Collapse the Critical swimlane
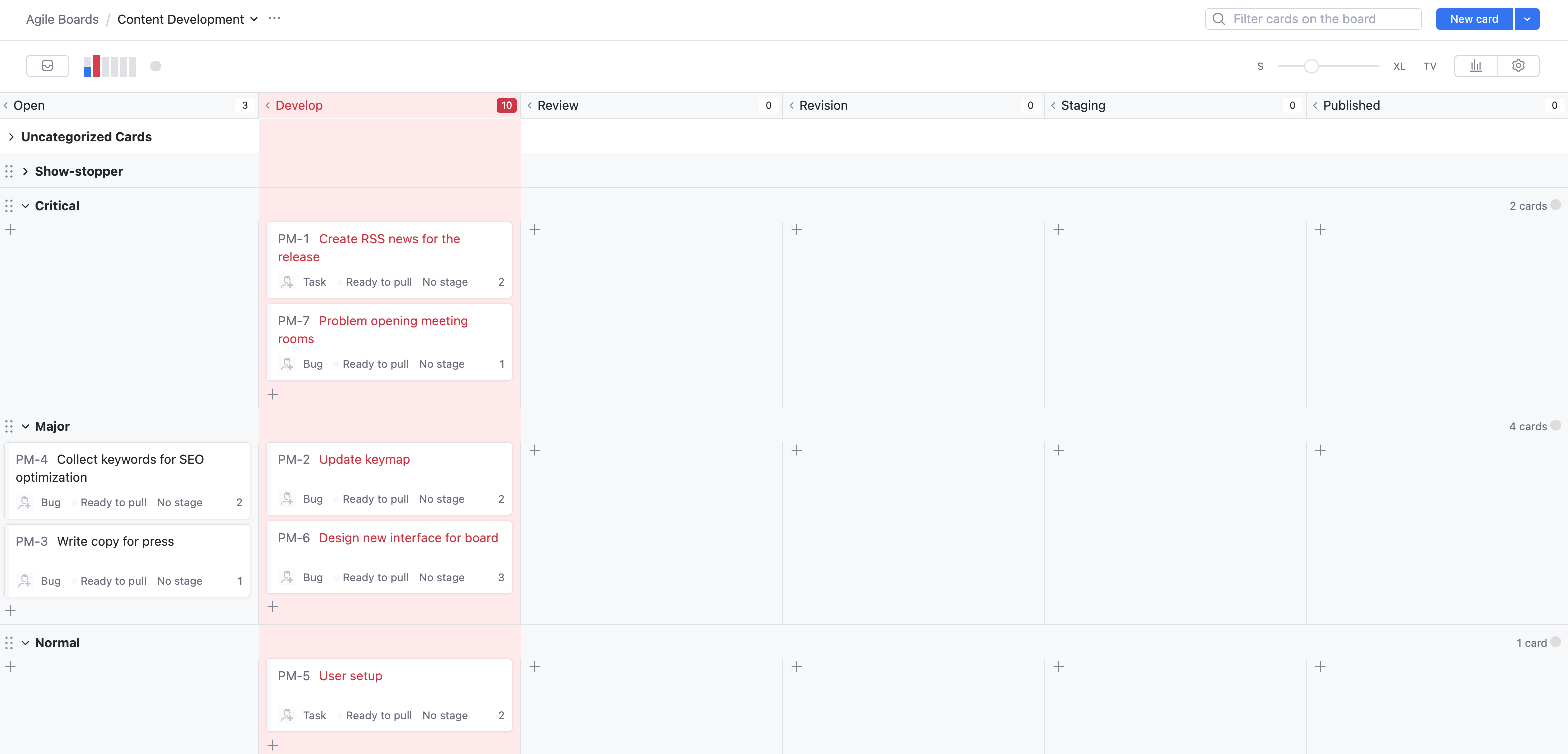This screenshot has height=754, width=1568. (x=25, y=206)
